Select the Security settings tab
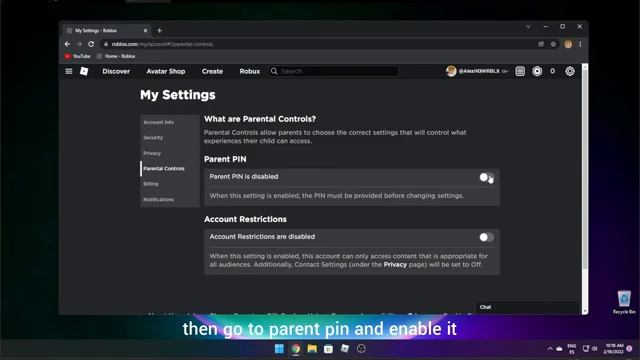Image resolution: width=640 pixels, height=360 pixels. (x=170, y=138)
